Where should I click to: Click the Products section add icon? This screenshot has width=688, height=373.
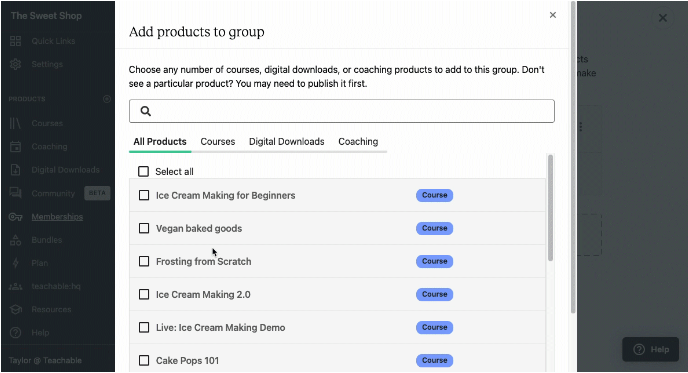(107, 99)
